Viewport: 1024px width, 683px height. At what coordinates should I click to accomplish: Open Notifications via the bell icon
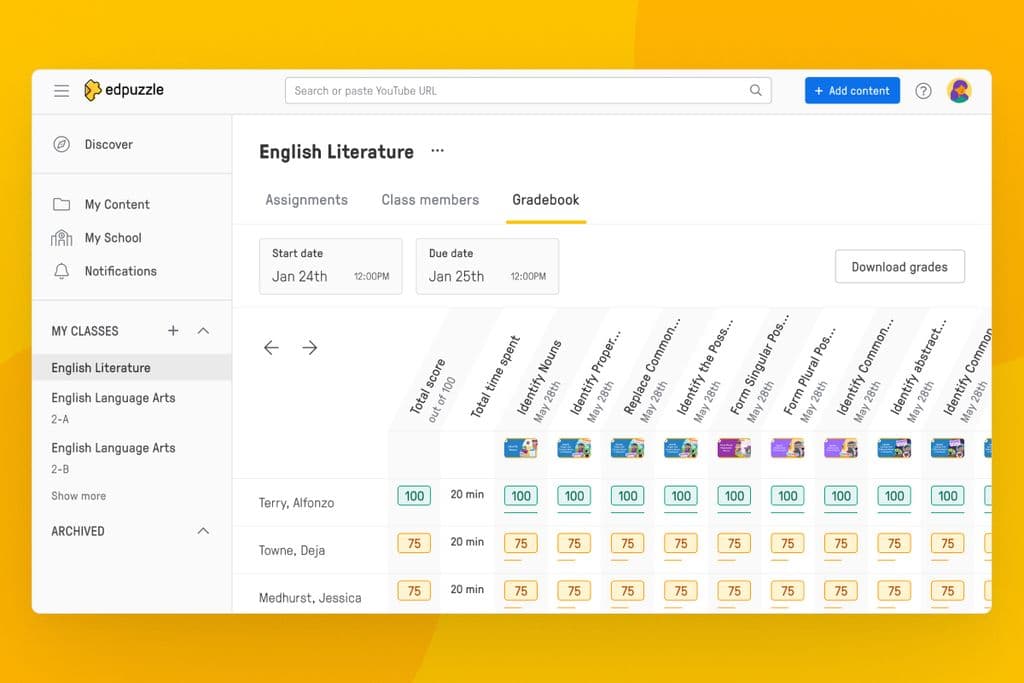tap(63, 271)
